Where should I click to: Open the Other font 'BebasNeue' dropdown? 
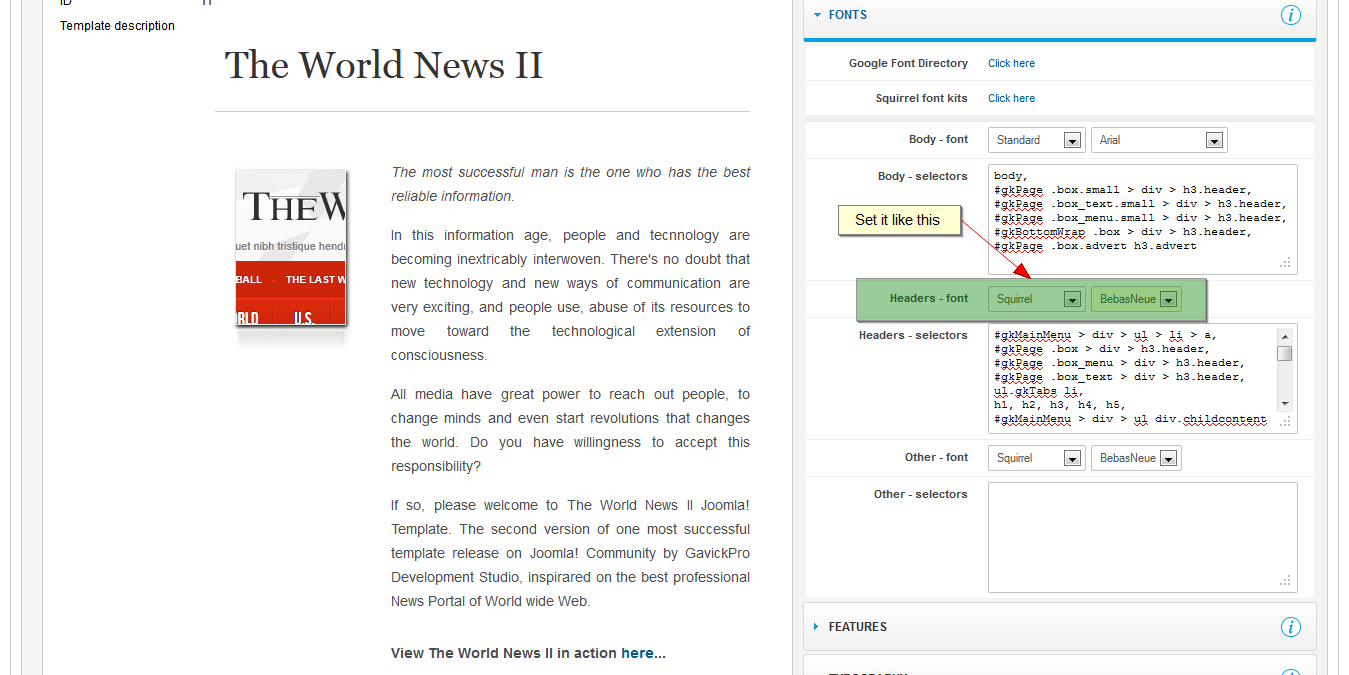point(1136,458)
